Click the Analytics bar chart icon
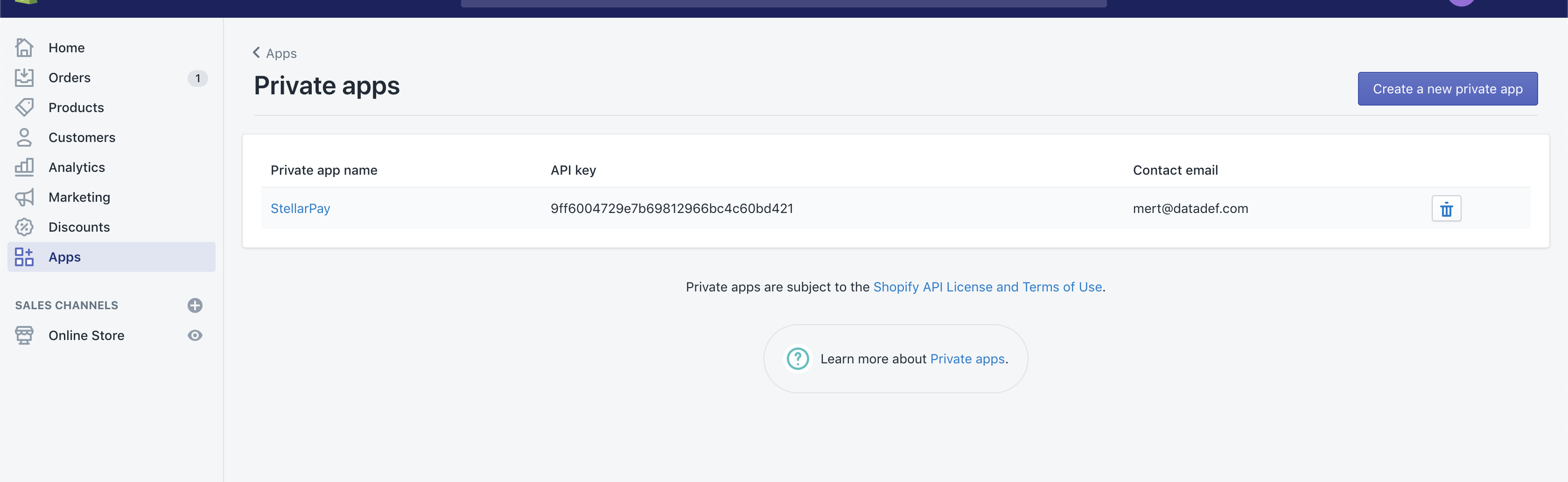The height and width of the screenshot is (482, 1568). click(x=24, y=167)
